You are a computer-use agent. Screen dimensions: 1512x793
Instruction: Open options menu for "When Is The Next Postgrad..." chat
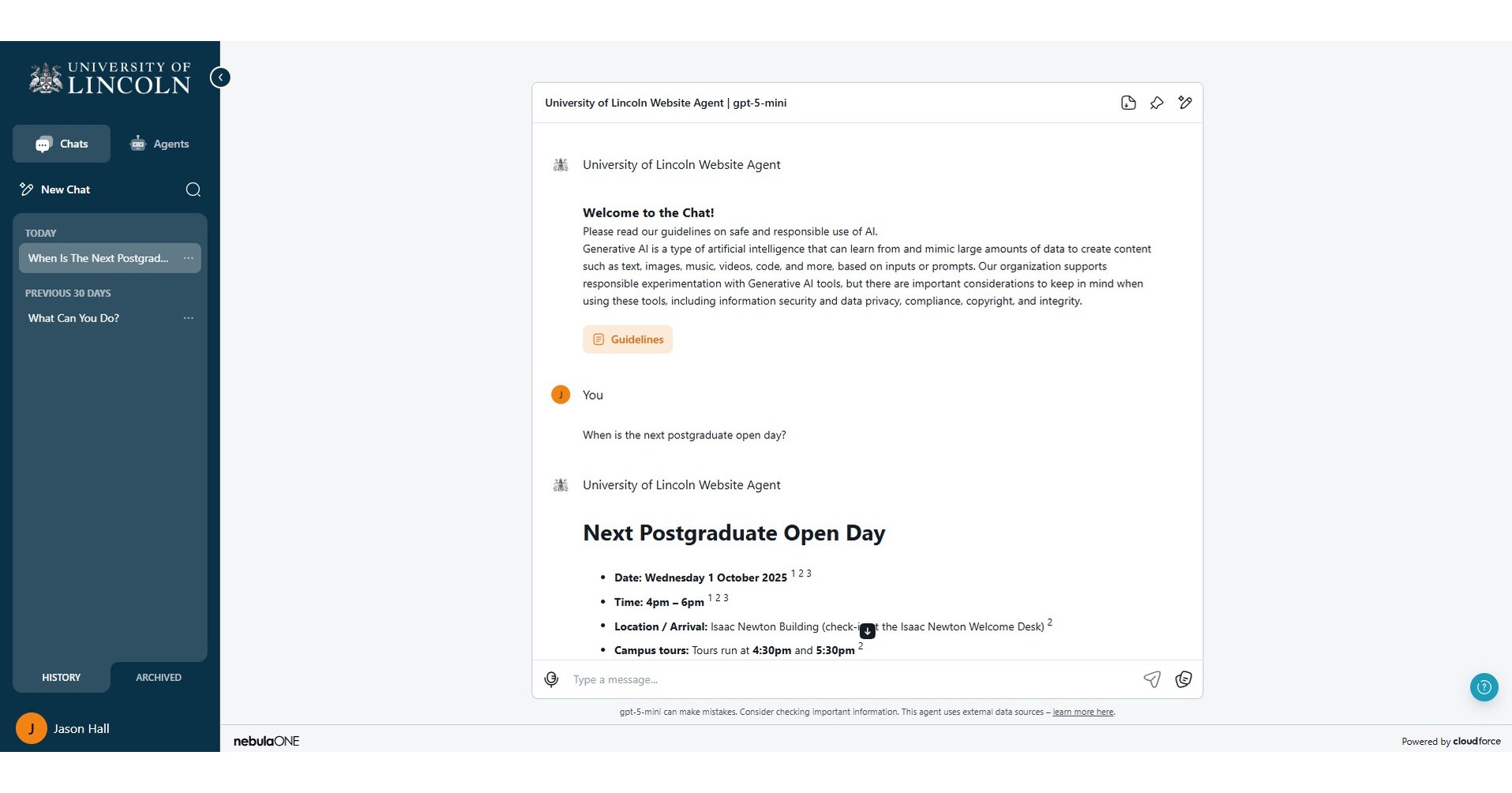pos(189,258)
